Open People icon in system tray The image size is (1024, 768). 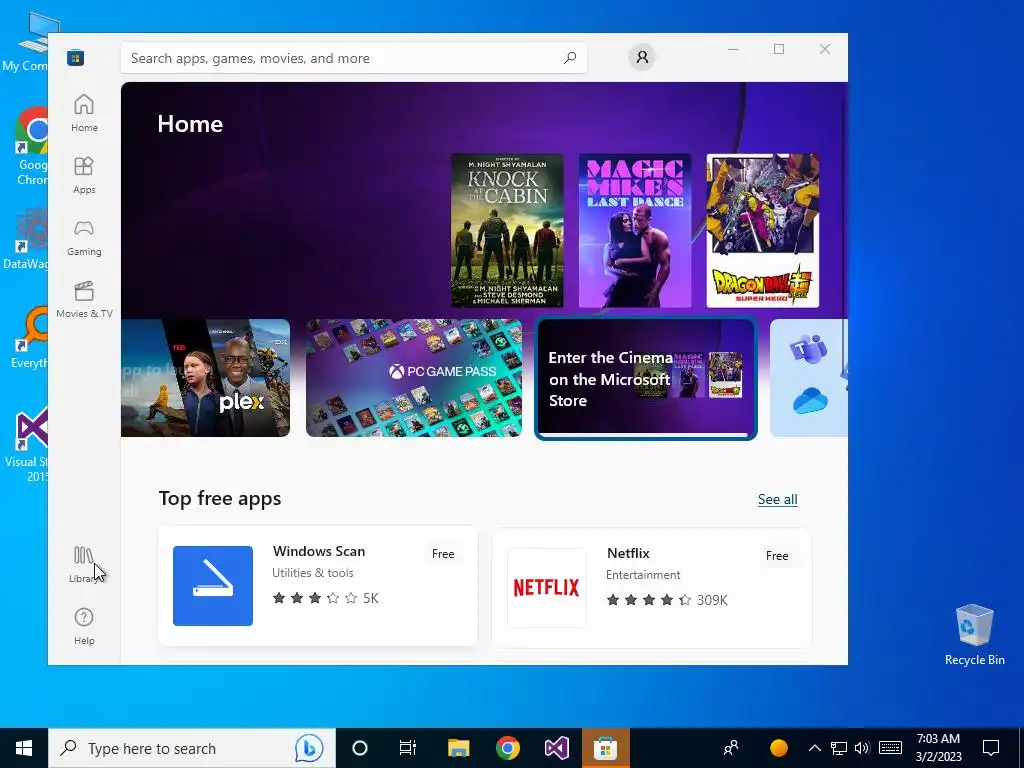(x=731, y=748)
